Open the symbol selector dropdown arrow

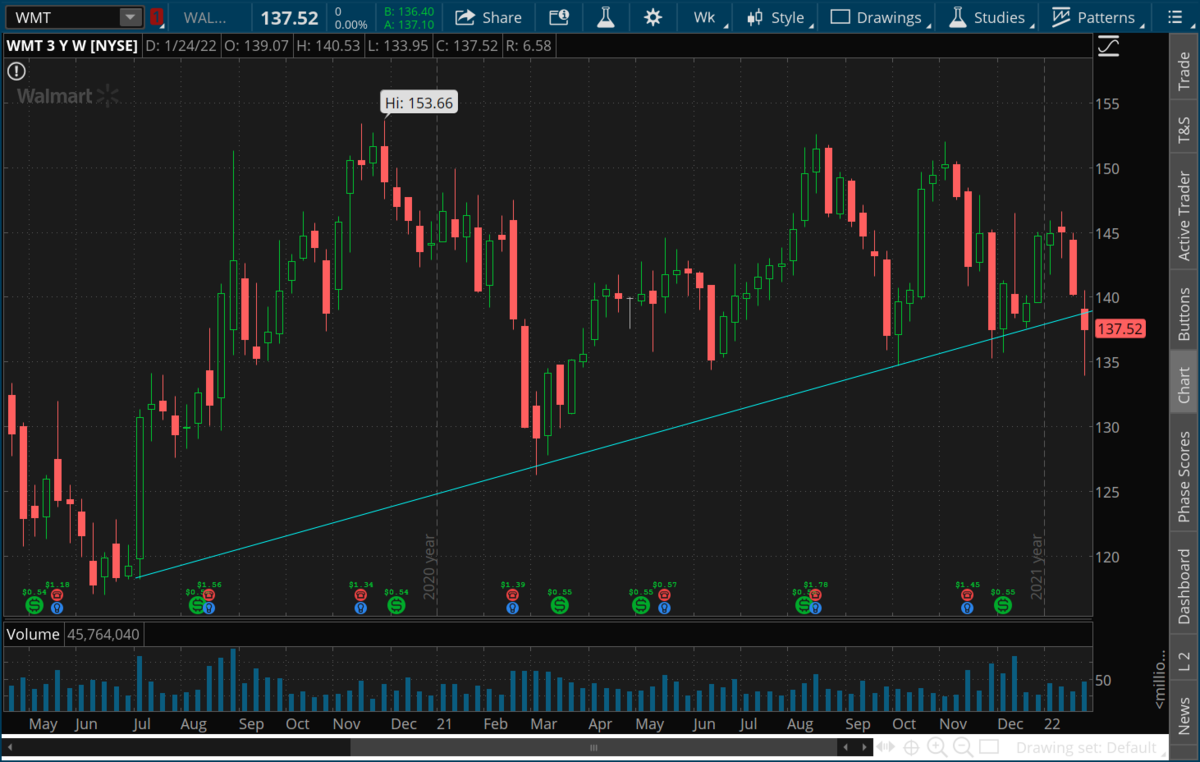pyautogui.click(x=131, y=17)
